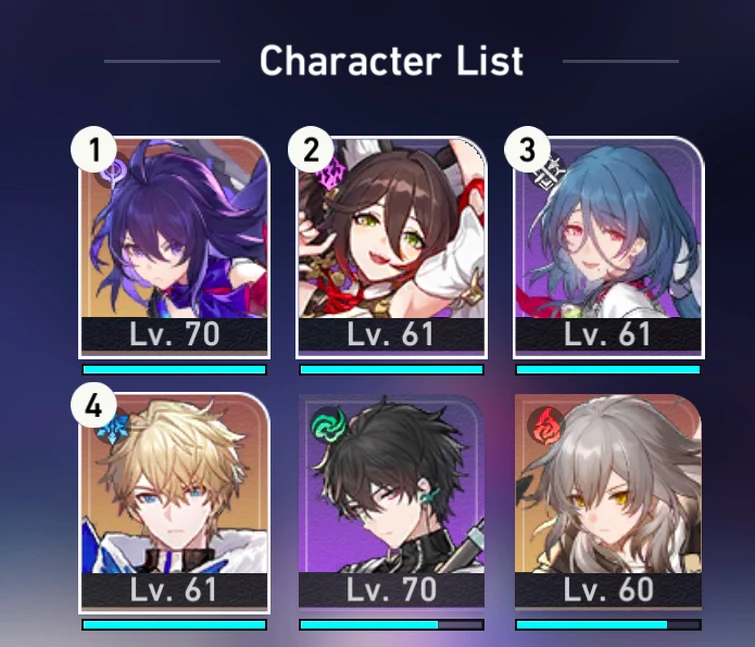This screenshot has height=647, width=755.
Task: Click the blue Ice element icon
Action: tap(115, 428)
